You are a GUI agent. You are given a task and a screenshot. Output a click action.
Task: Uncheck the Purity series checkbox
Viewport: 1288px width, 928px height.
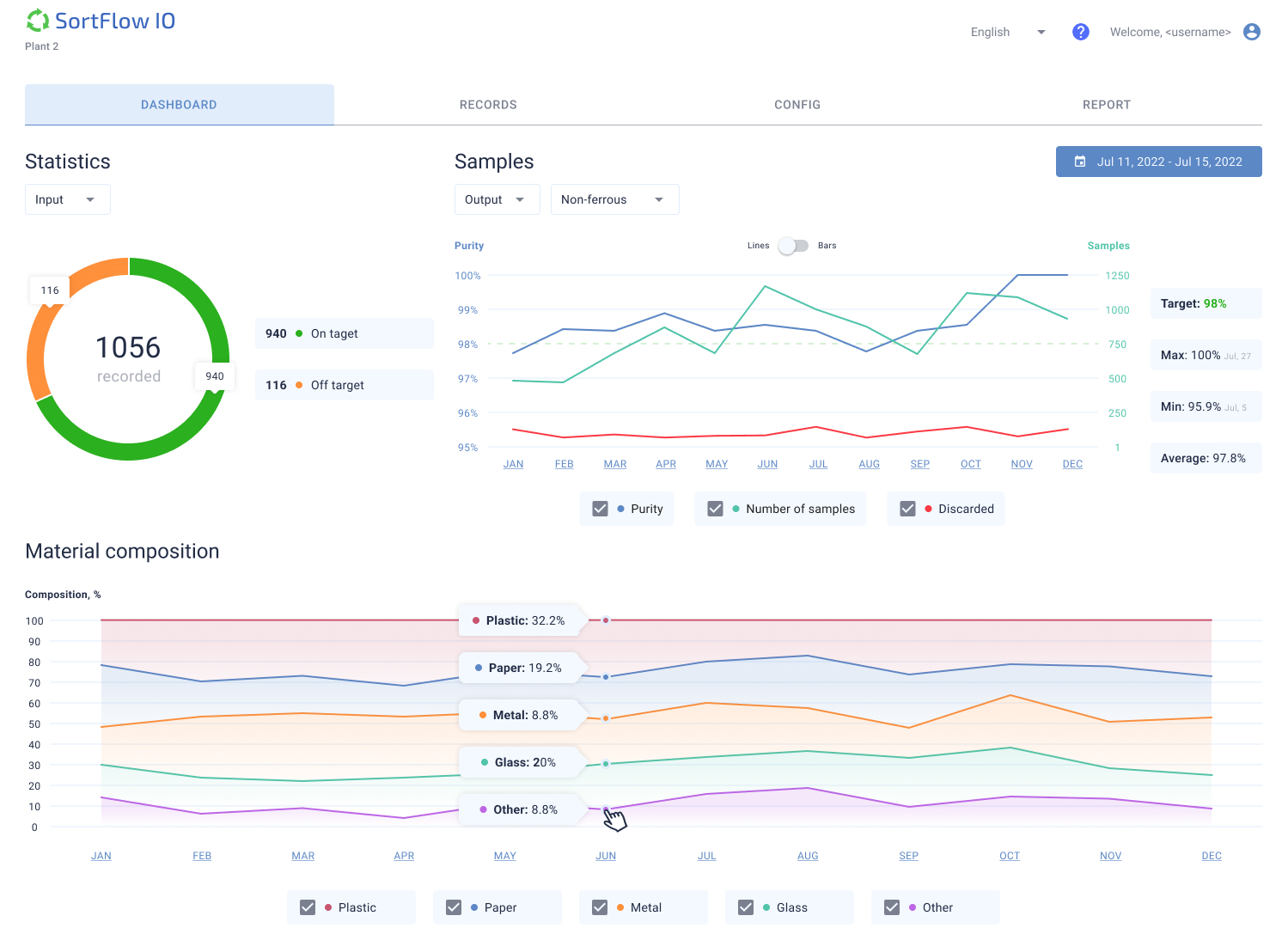[x=601, y=509]
